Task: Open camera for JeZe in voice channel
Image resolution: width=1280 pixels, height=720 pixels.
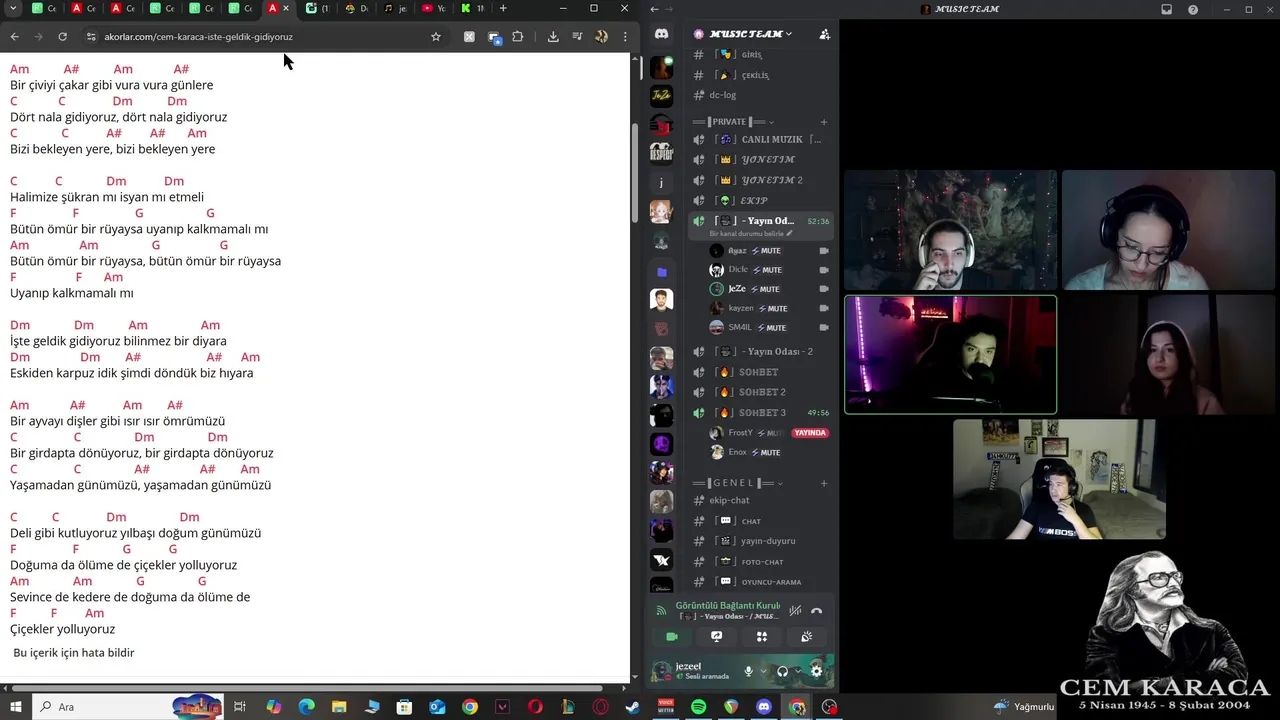Action: pyautogui.click(x=824, y=289)
